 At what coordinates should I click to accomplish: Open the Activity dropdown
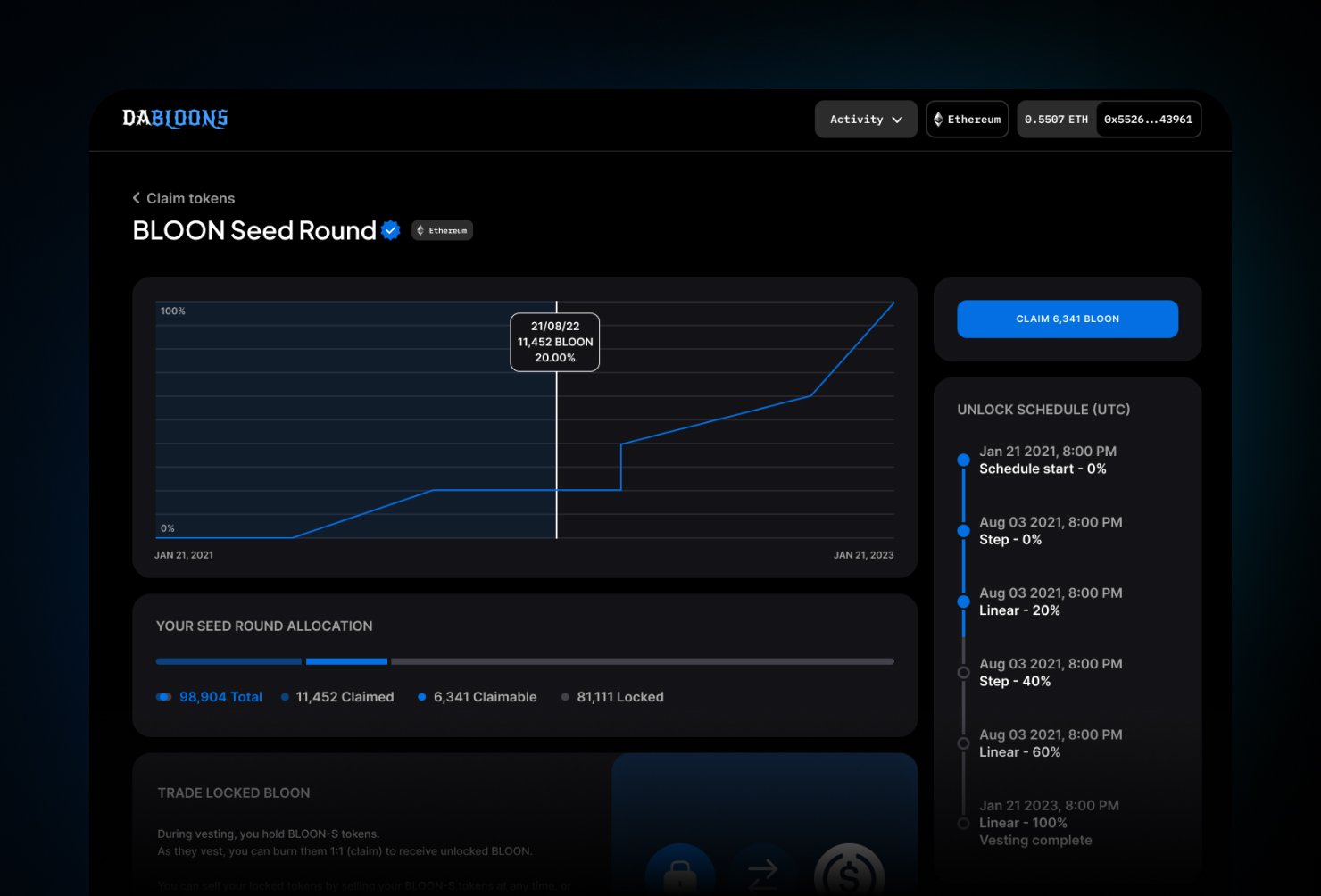[x=866, y=119]
